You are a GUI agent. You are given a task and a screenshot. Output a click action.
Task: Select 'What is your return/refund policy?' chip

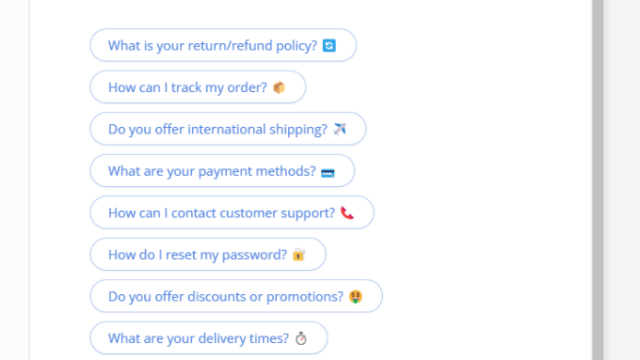(223, 45)
